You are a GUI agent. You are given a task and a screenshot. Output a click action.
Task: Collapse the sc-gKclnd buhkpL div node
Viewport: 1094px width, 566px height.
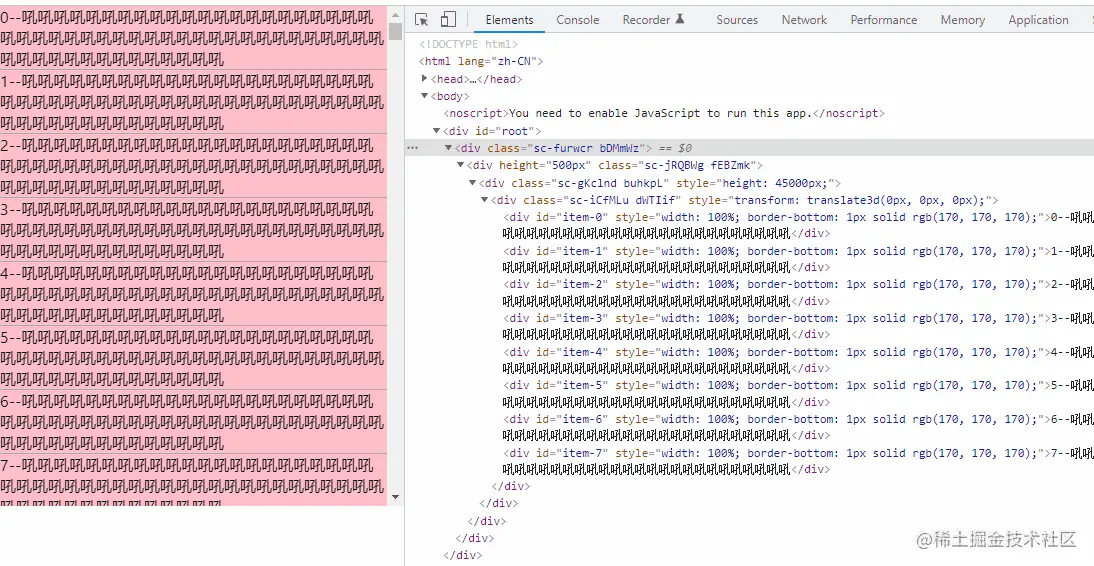pos(472,183)
